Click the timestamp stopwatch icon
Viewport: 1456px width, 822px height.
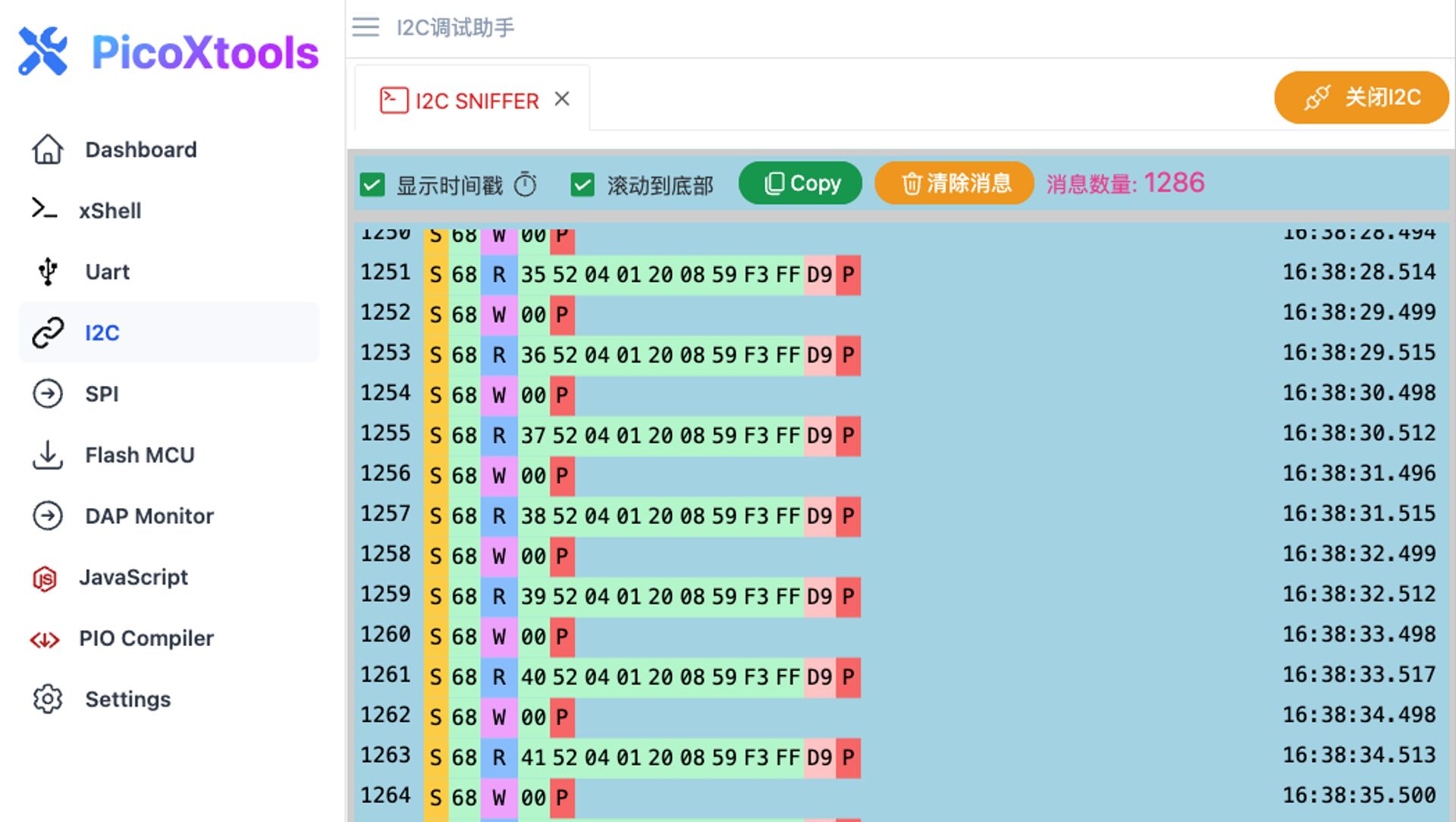pyautogui.click(x=525, y=184)
